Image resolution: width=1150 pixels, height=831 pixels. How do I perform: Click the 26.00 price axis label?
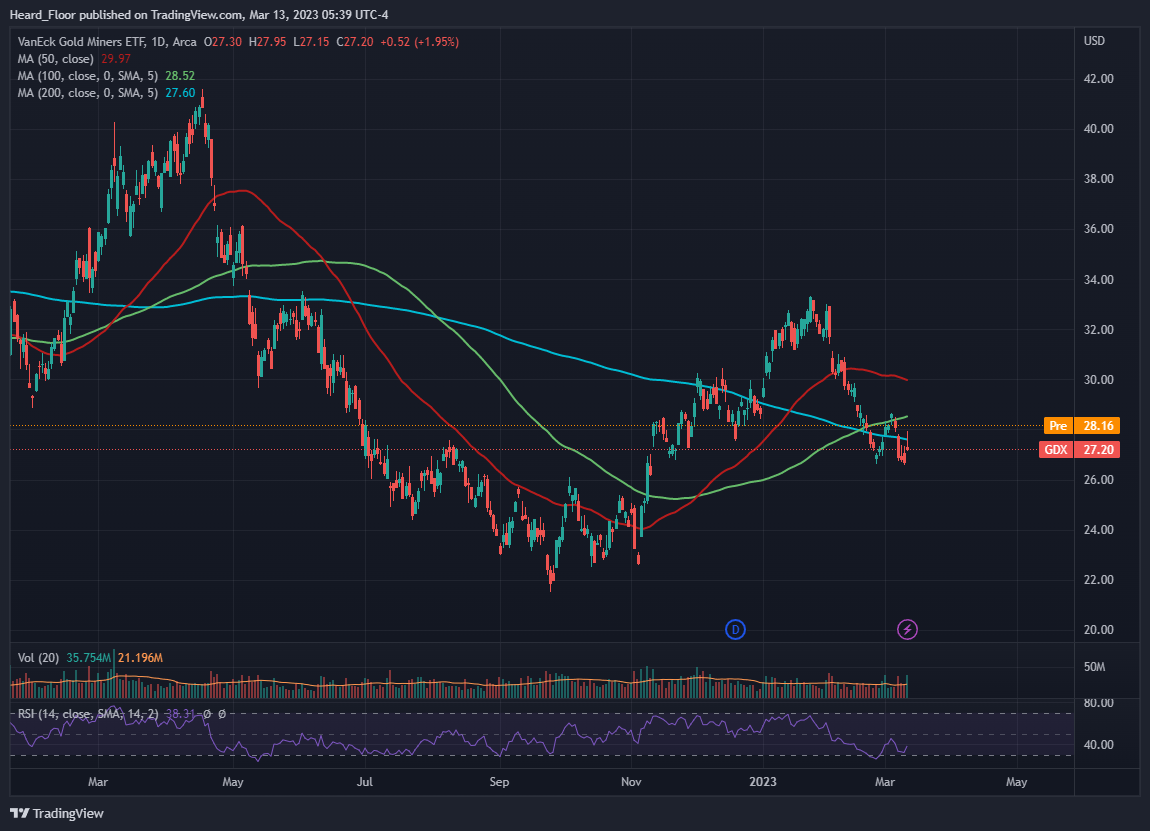click(1099, 480)
